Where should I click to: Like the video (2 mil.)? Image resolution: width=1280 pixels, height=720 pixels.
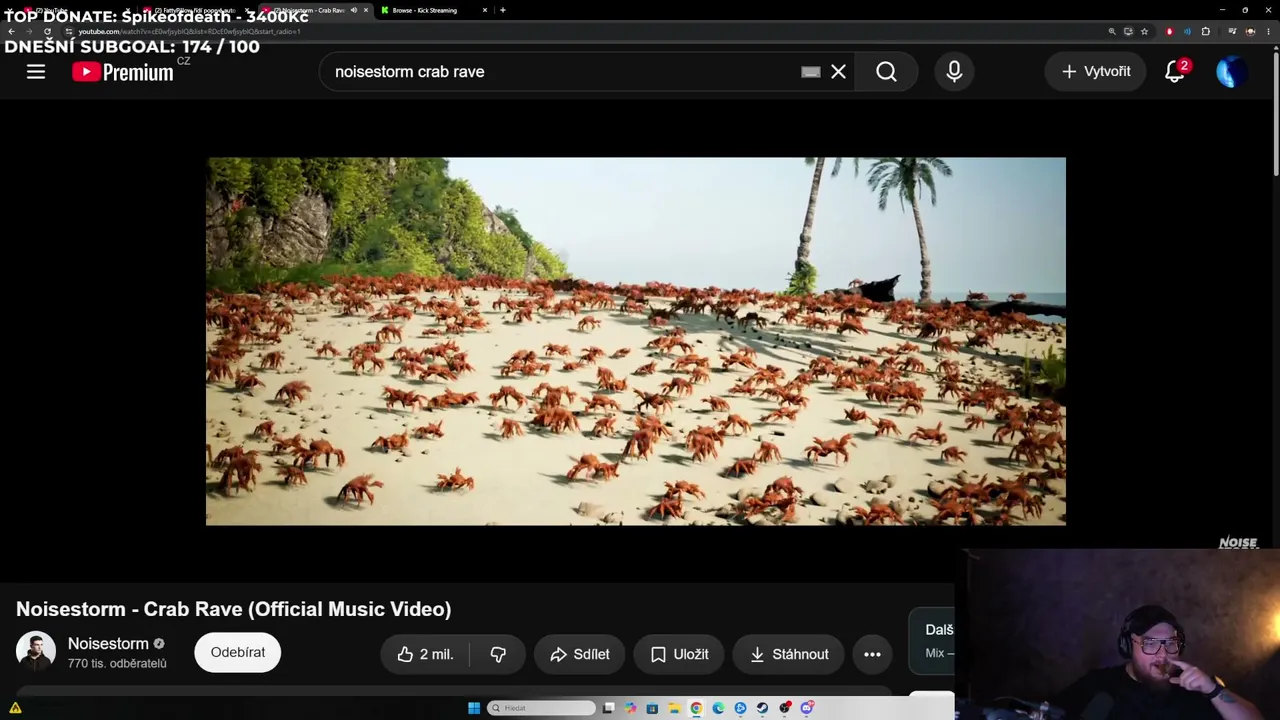(x=425, y=654)
